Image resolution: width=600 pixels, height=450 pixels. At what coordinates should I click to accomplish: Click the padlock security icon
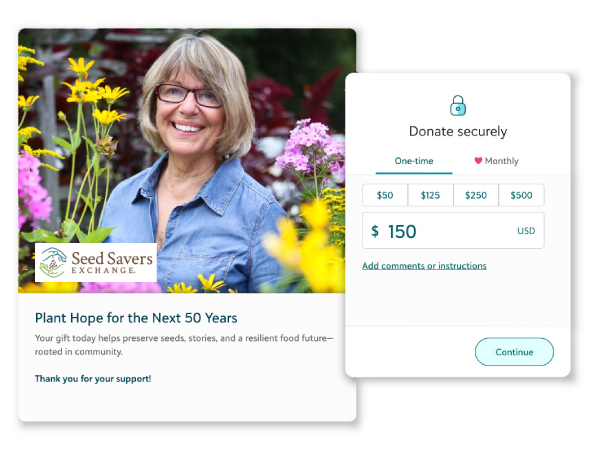[x=458, y=106]
